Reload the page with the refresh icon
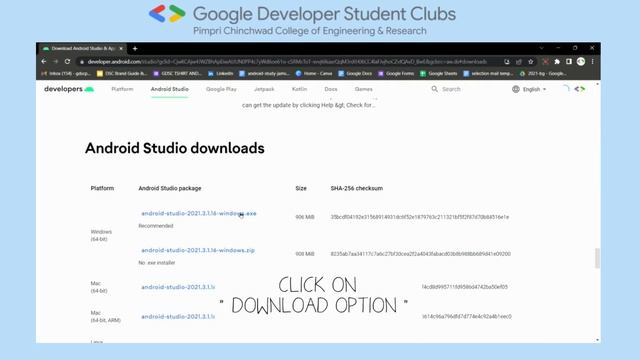 pos(67,62)
